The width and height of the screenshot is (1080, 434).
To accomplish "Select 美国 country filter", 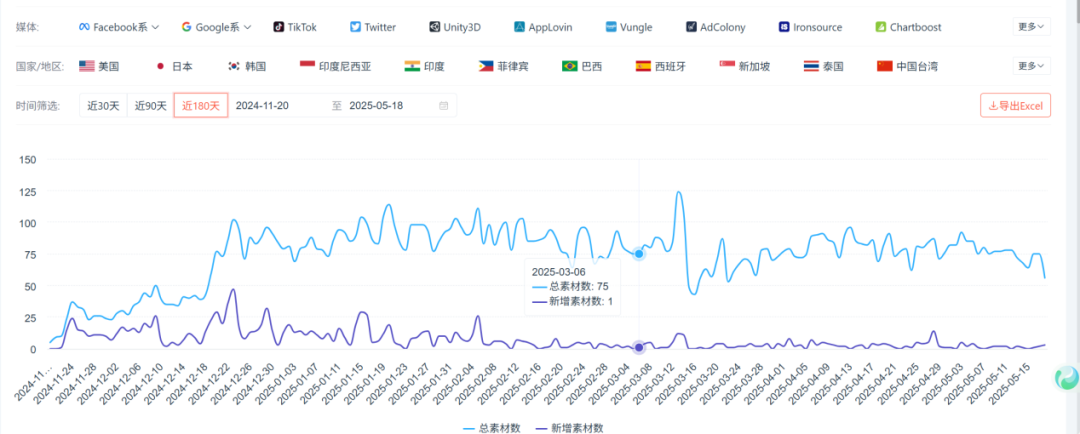I will [x=99, y=67].
